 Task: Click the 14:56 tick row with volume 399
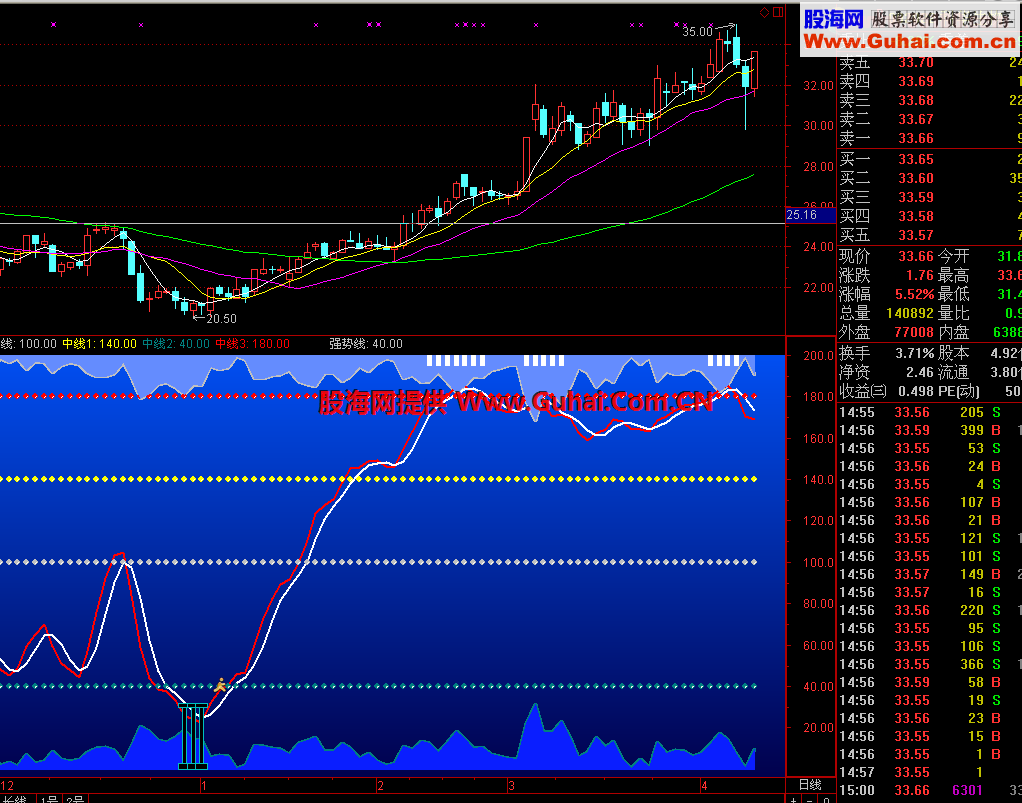pyautogui.click(x=929, y=430)
